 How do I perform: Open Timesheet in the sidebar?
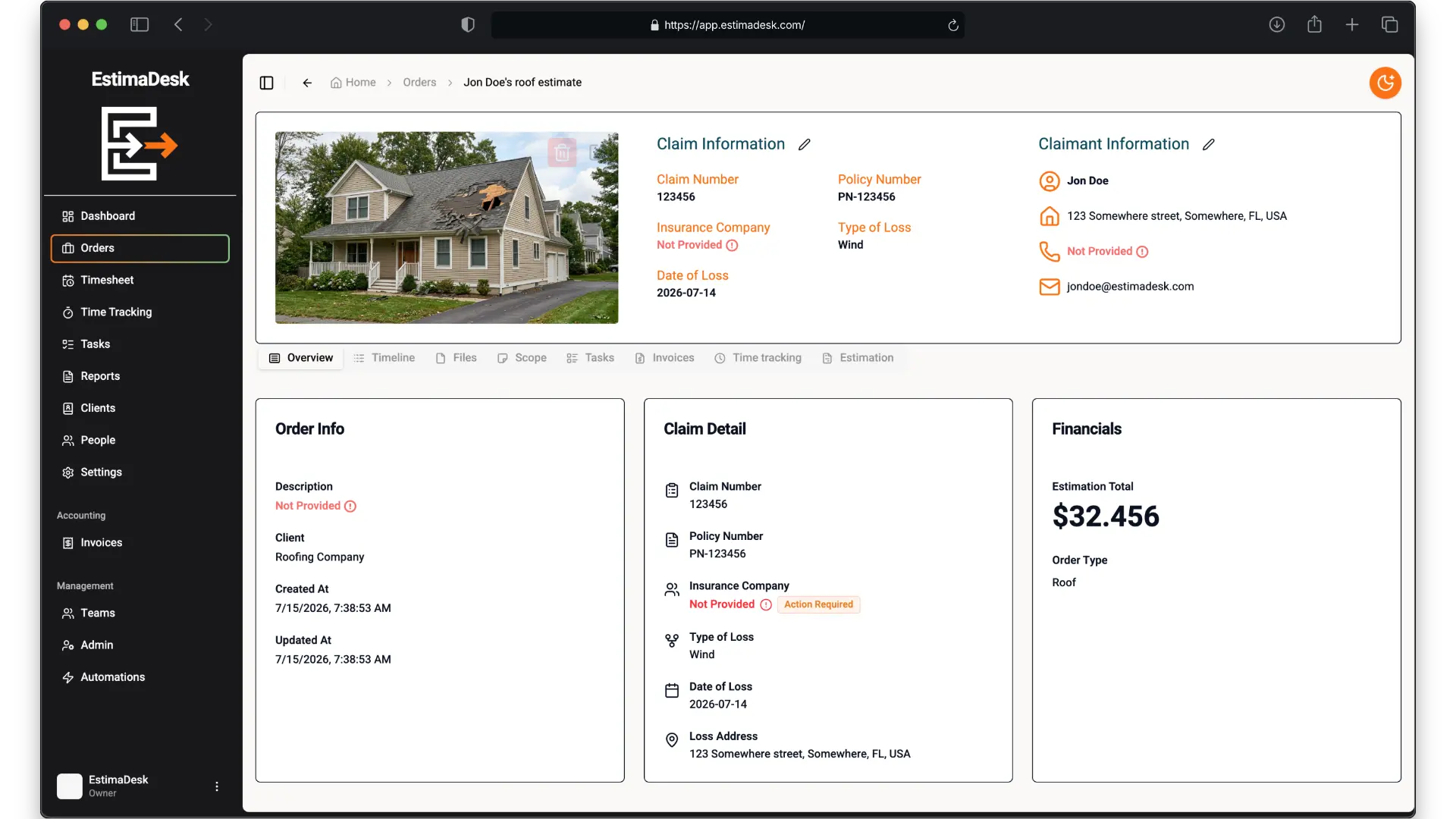pyautogui.click(x=140, y=280)
